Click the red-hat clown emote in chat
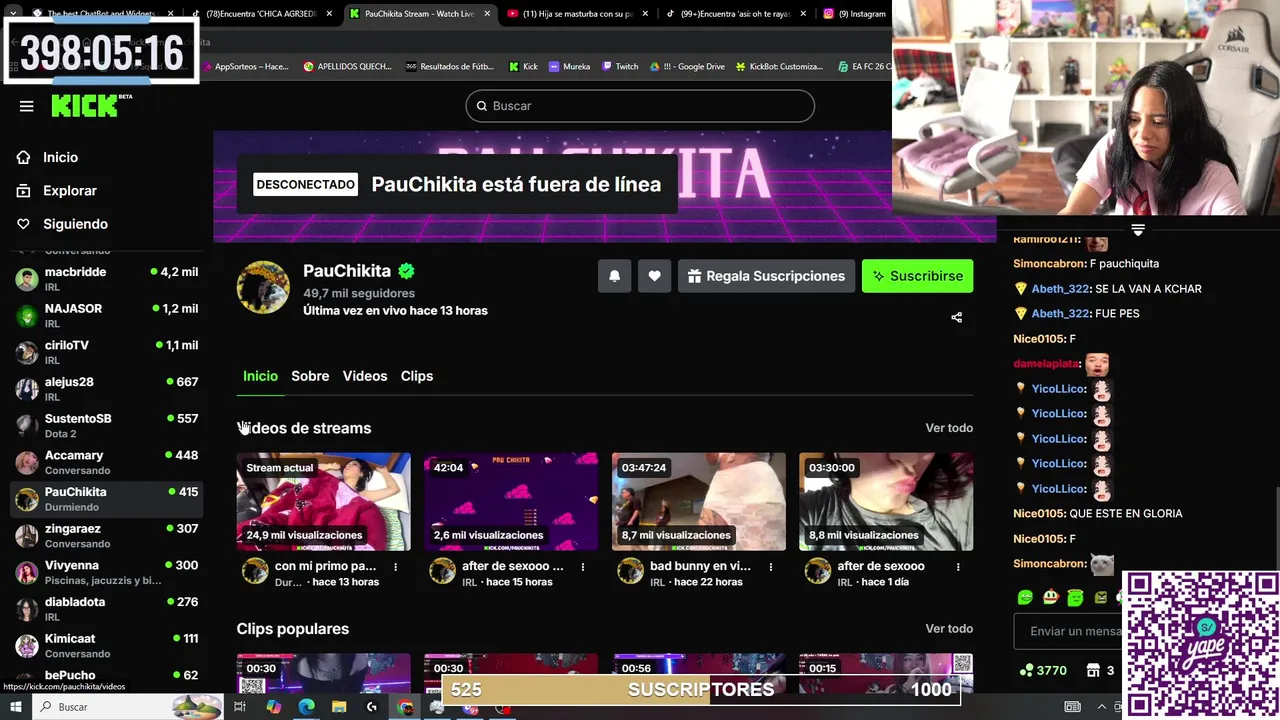The image size is (1280, 720). [1050, 598]
